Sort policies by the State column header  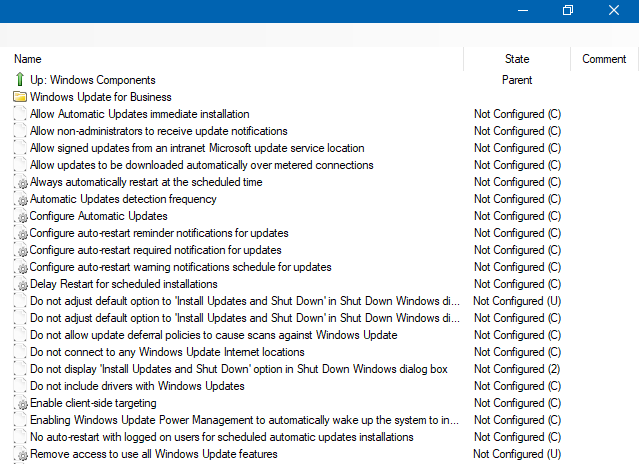click(x=517, y=59)
